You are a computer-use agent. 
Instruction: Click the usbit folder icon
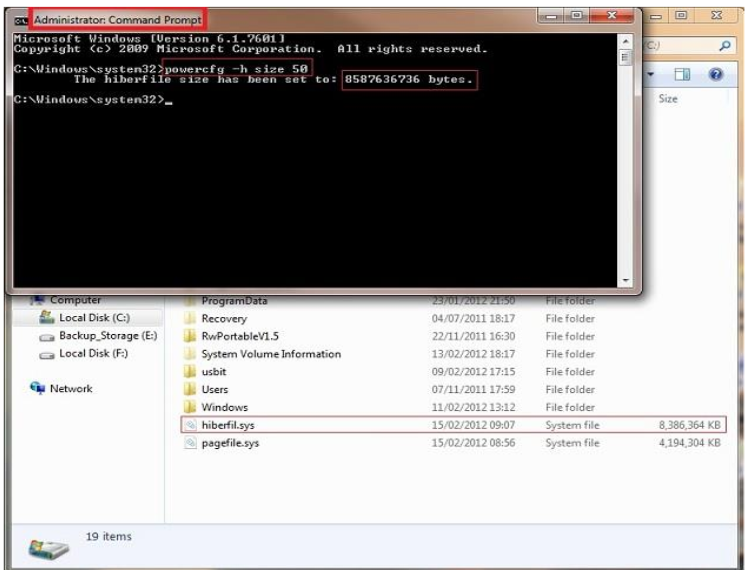(190, 371)
